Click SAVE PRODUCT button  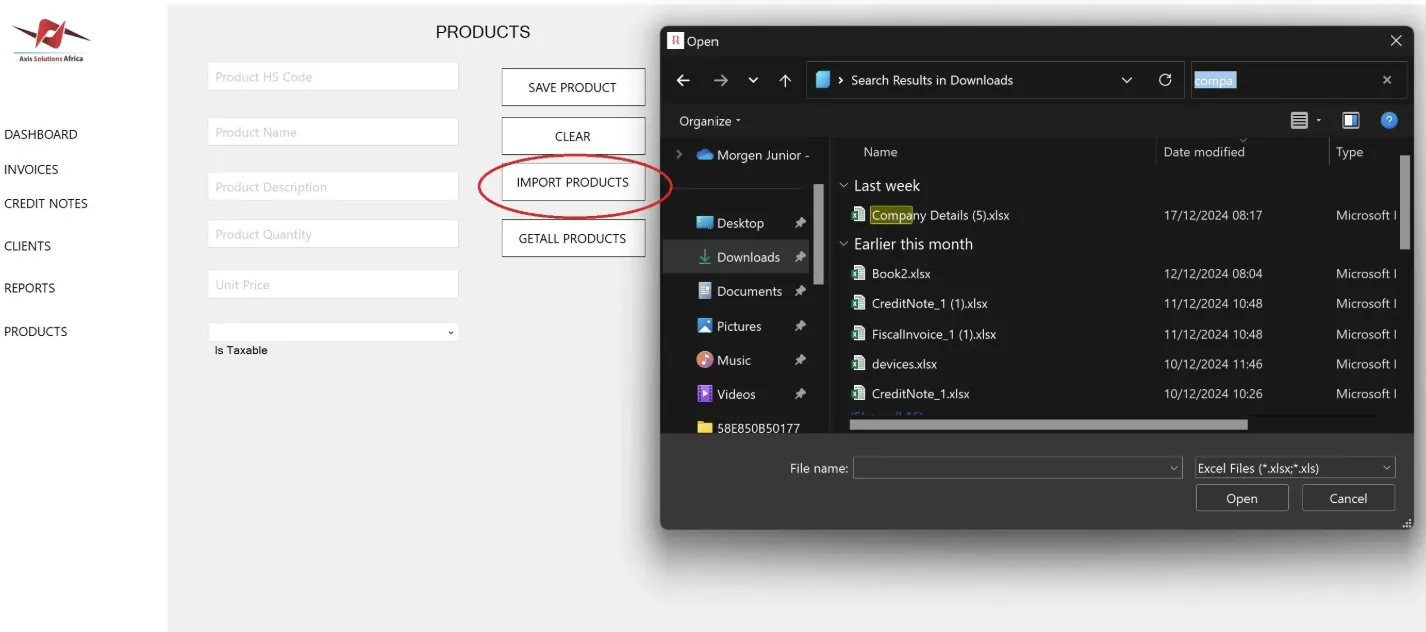573,87
